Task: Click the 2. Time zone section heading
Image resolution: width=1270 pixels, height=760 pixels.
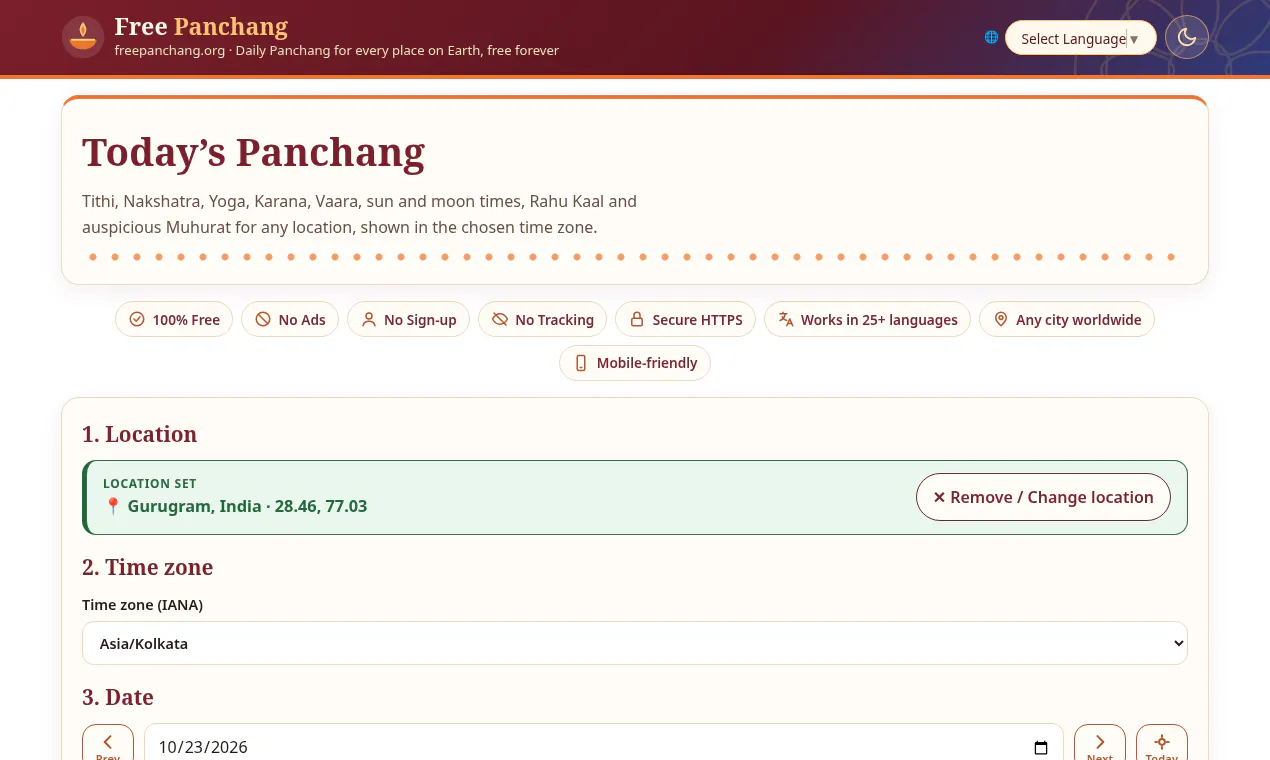Action: point(148,567)
